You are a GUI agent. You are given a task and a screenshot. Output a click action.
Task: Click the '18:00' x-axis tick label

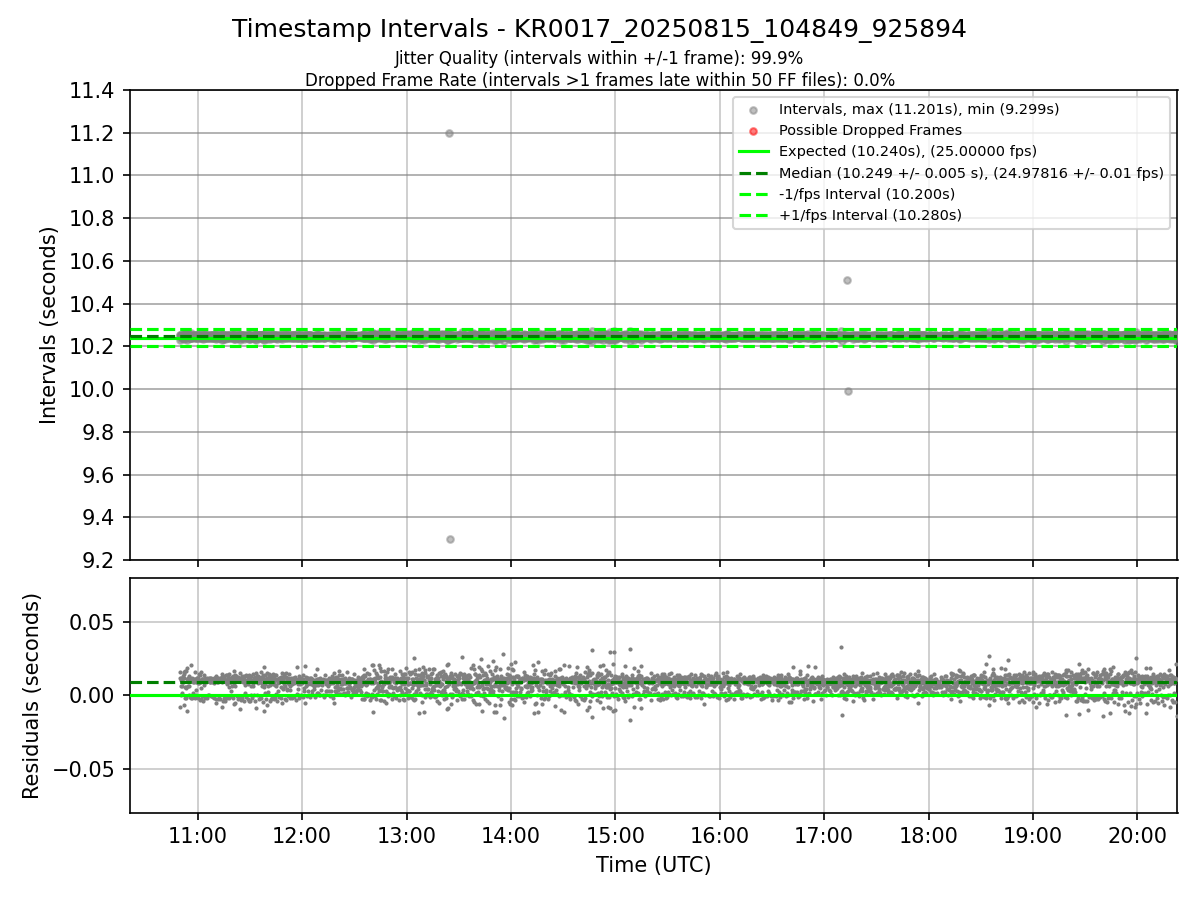pyautogui.click(x=928, y=834)
